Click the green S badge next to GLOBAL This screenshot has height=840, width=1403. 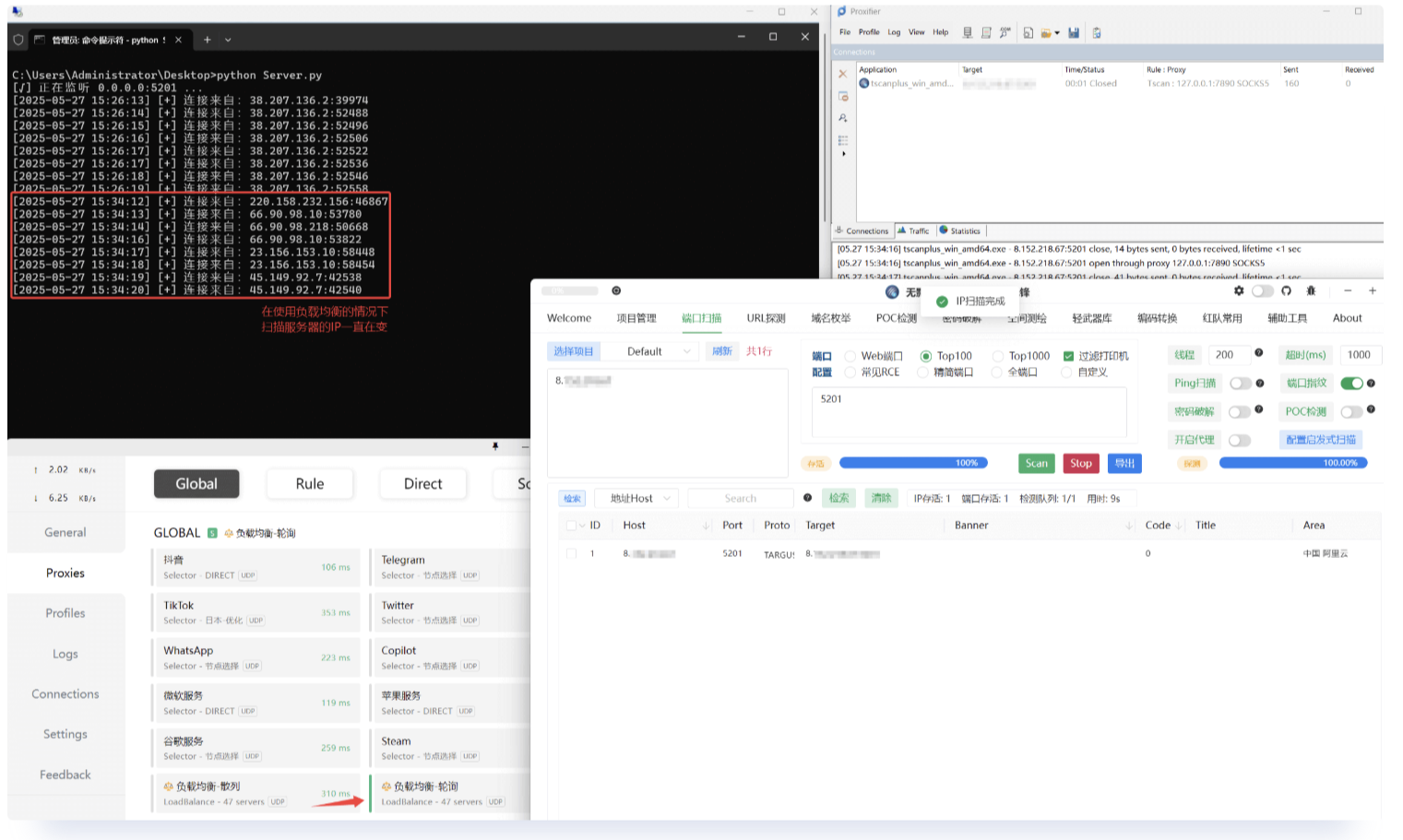(x=212, y=533)
